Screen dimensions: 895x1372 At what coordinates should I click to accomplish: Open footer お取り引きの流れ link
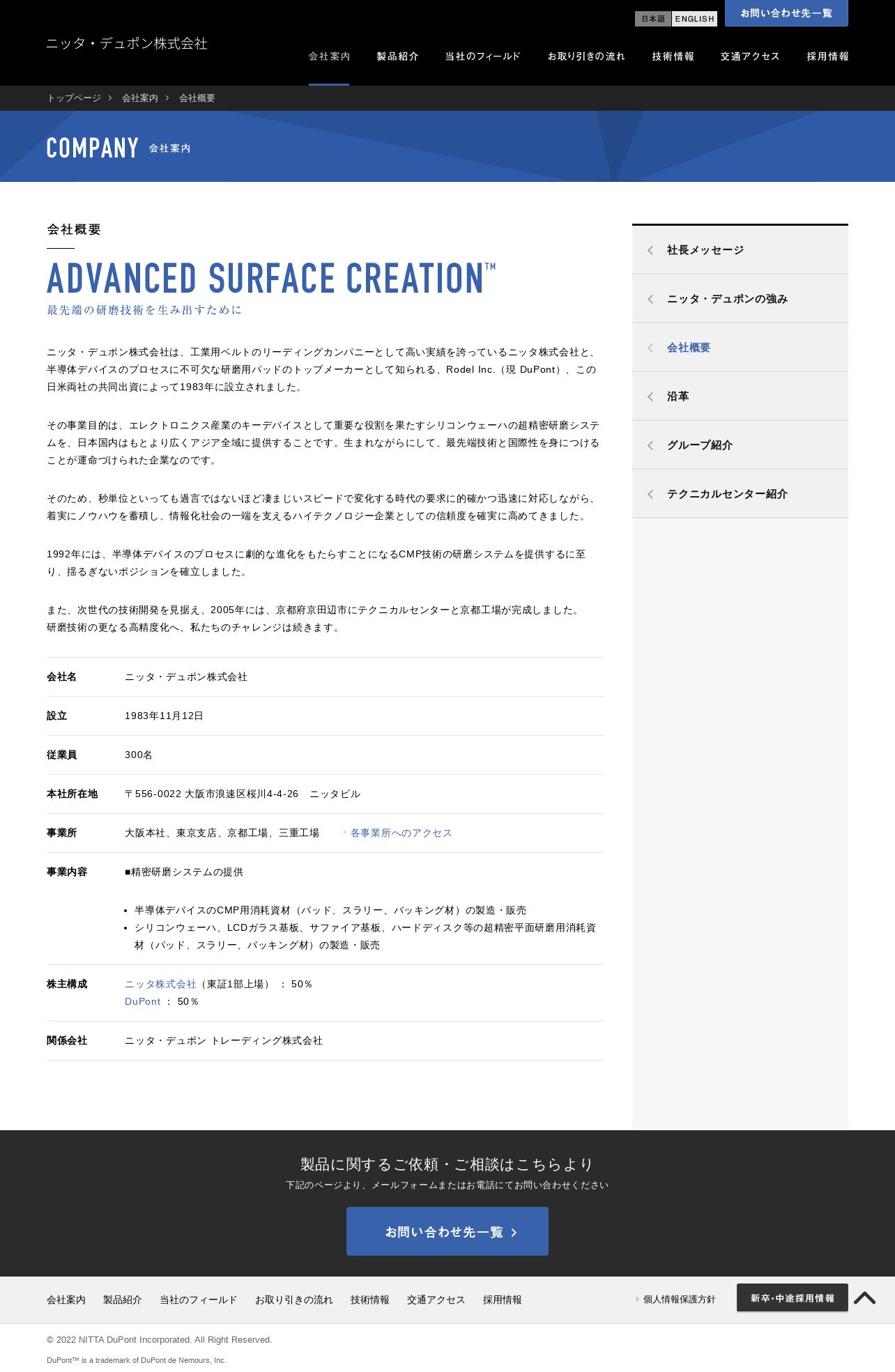pos(294,1300)
